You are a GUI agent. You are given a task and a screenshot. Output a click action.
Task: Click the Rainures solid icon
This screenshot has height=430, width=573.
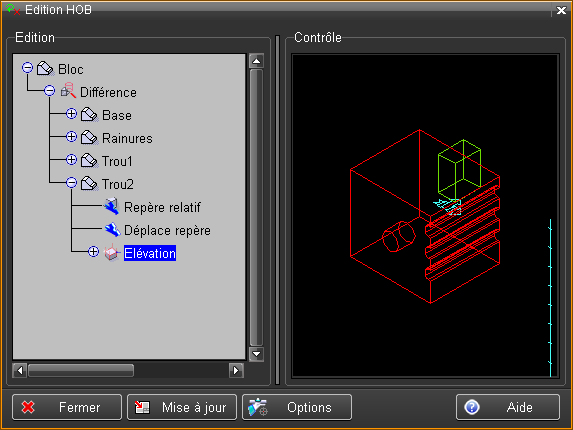coord(89,138)
